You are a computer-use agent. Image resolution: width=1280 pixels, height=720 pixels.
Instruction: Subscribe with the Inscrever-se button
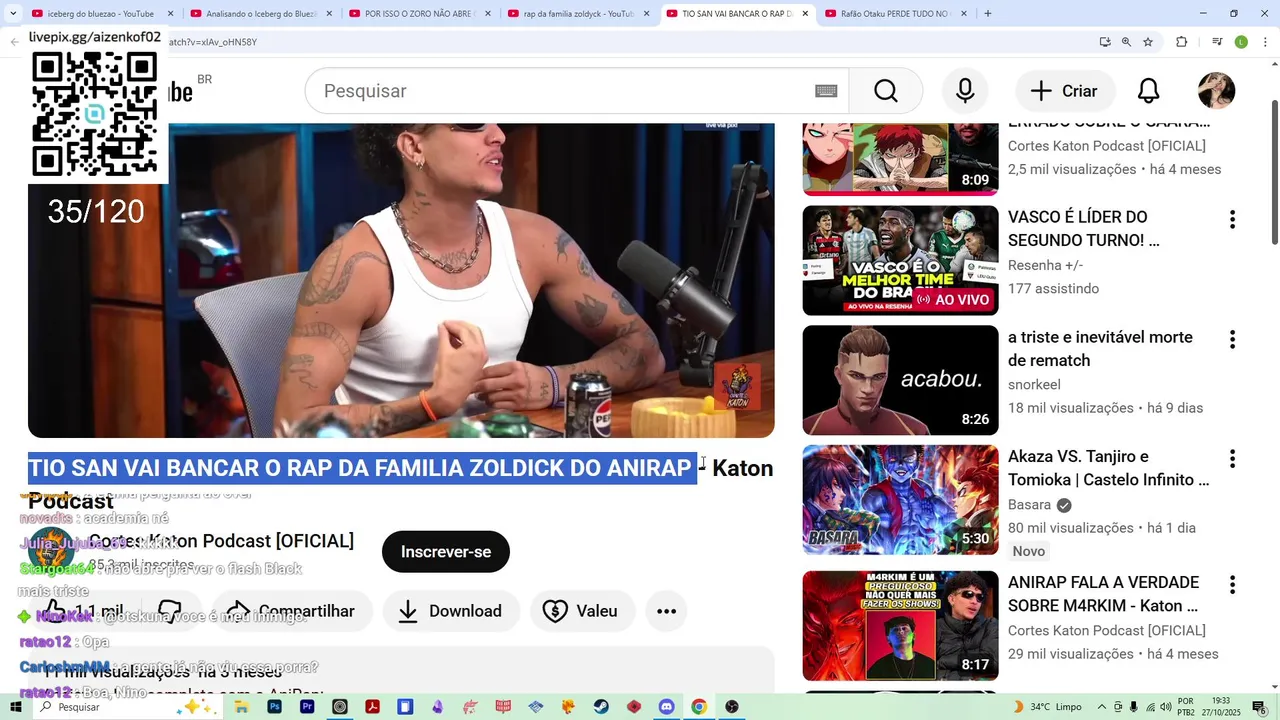click(445, 552)
